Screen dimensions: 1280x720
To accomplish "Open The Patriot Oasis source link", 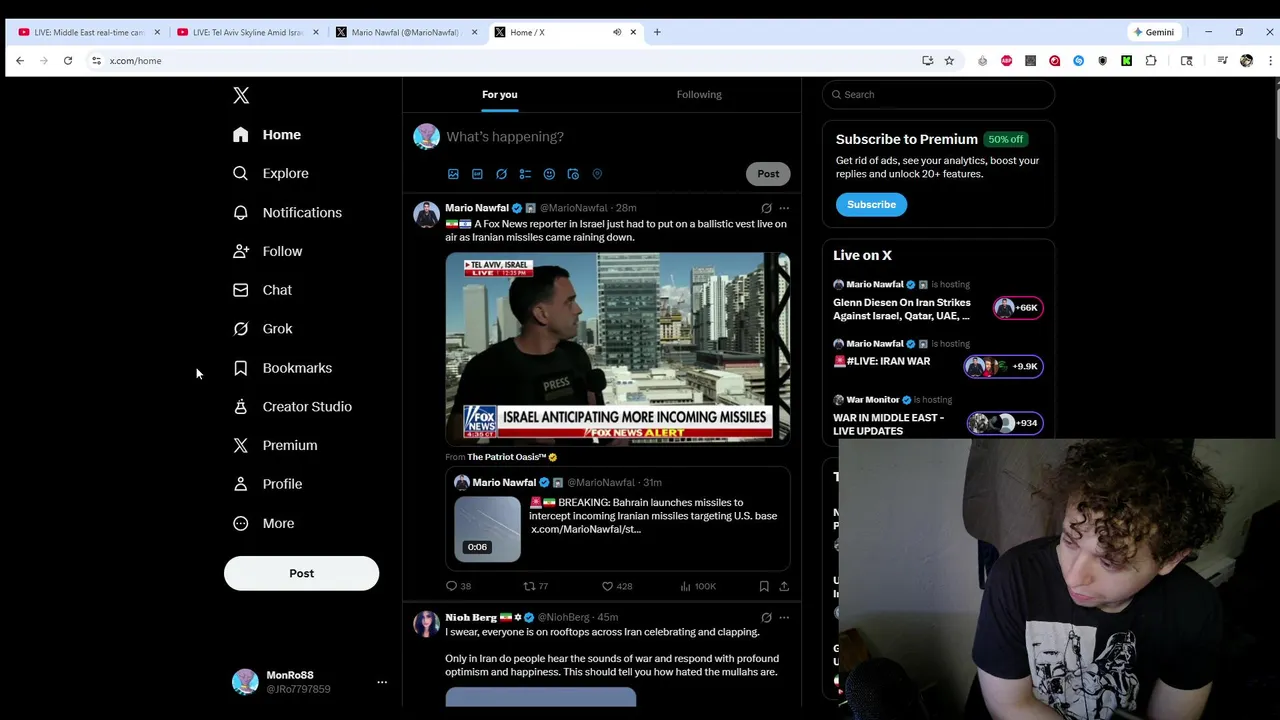I will coord(512,457).
